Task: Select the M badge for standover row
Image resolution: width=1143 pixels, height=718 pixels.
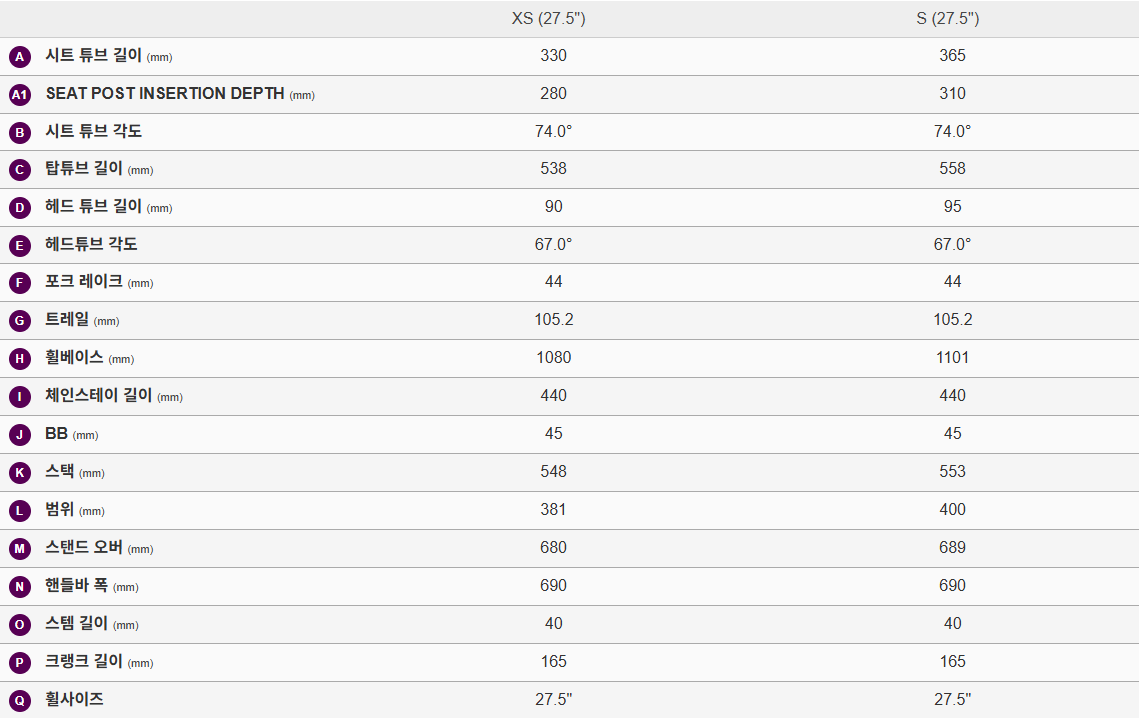Action: click(x=20, y=549)
